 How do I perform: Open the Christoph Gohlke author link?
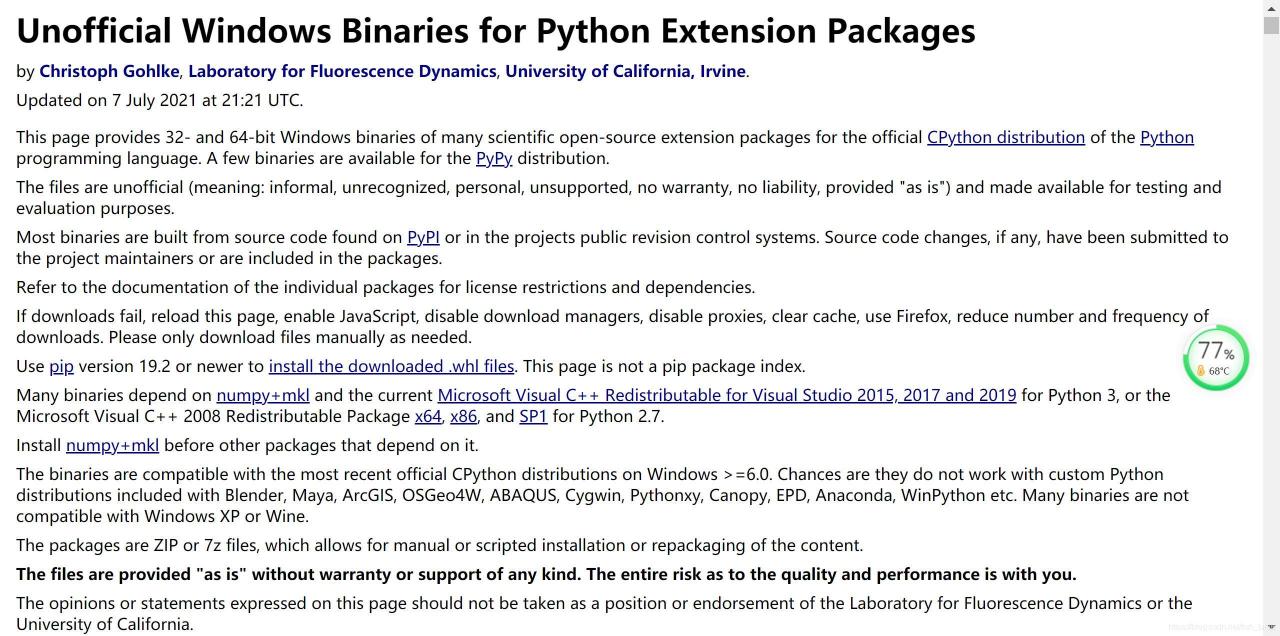(x=109, y=71)
